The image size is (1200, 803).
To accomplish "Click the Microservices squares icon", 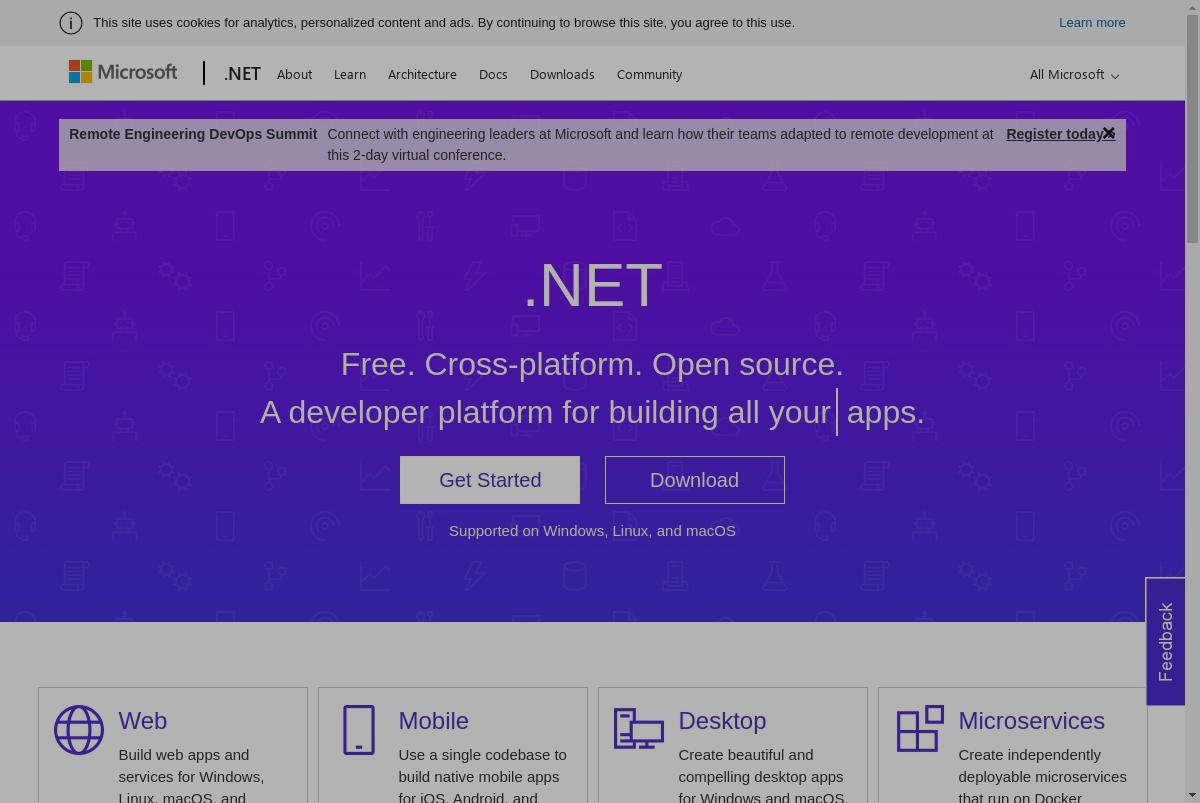I will 920,729.
